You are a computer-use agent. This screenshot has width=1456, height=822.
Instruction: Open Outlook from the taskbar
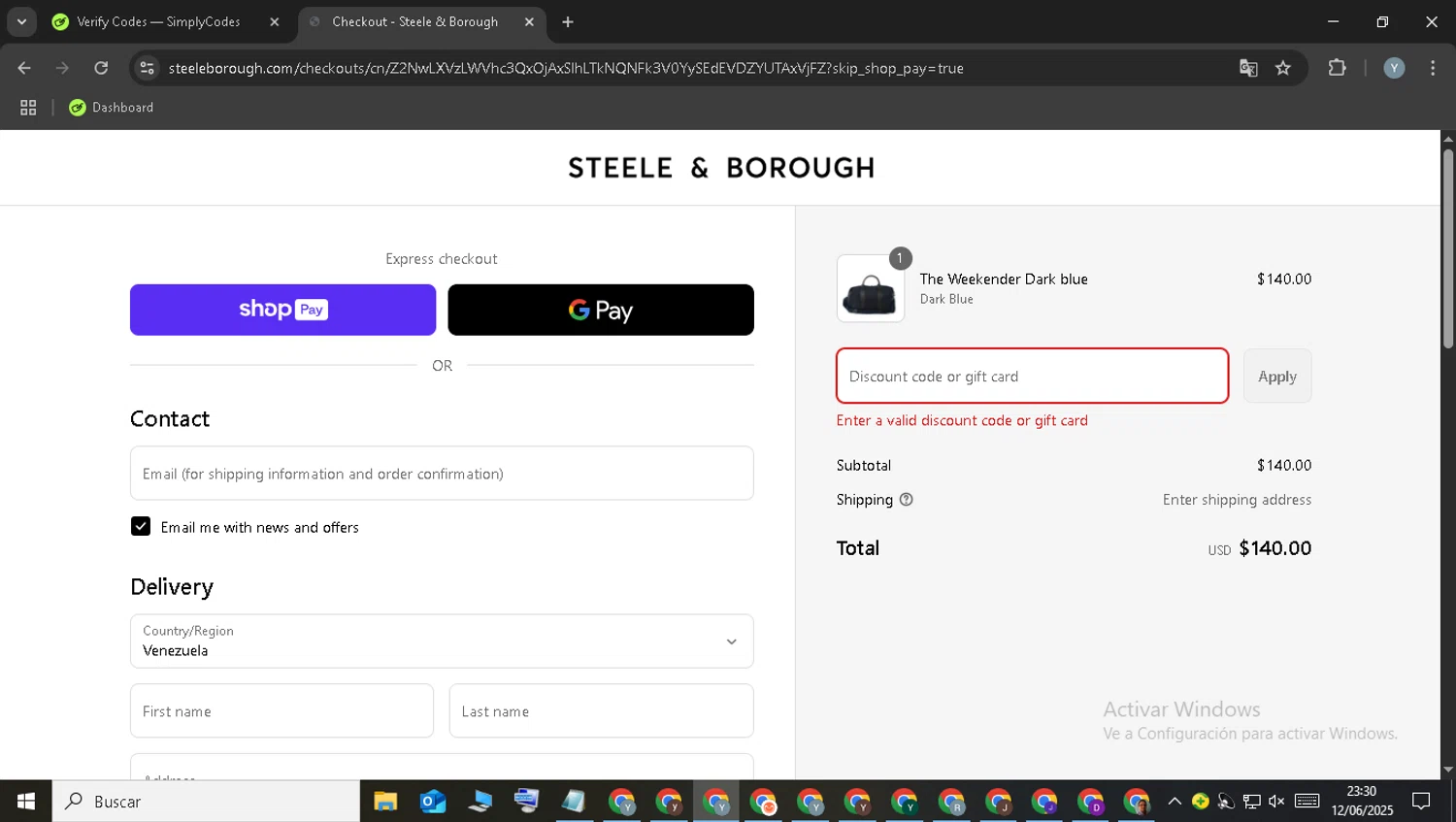[433, 802]
